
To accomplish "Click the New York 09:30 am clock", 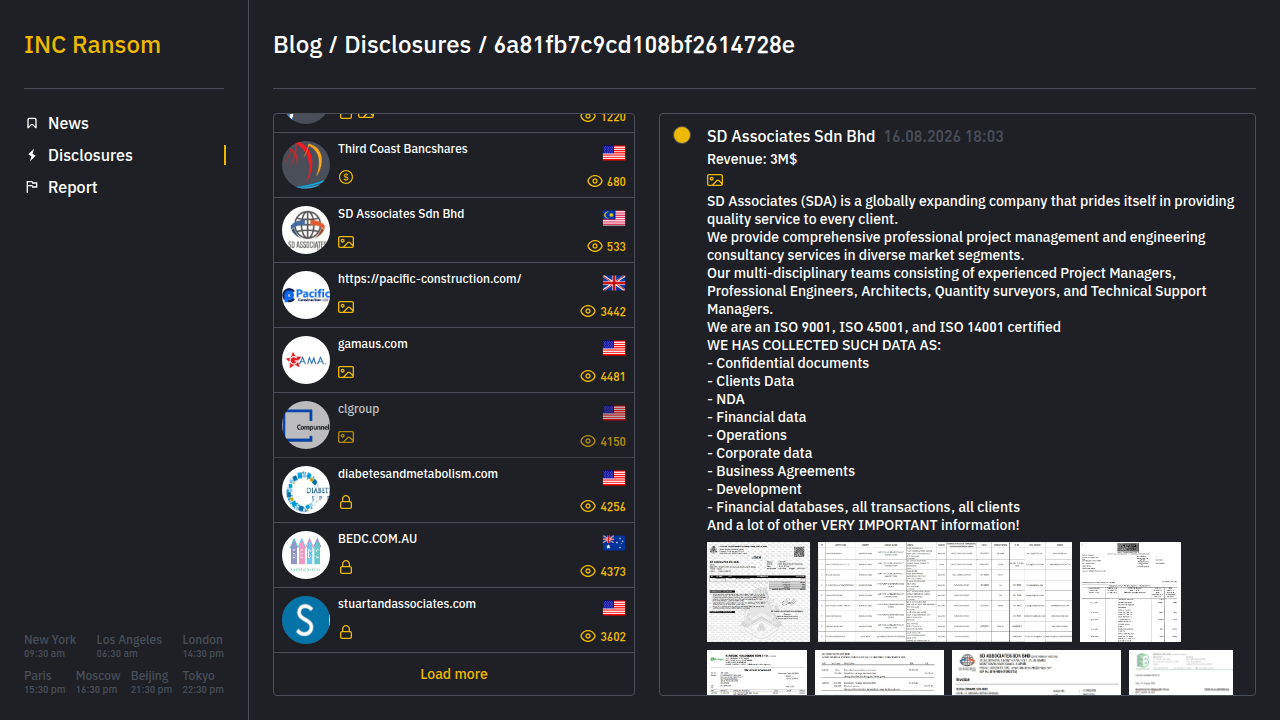I will 50,646.
